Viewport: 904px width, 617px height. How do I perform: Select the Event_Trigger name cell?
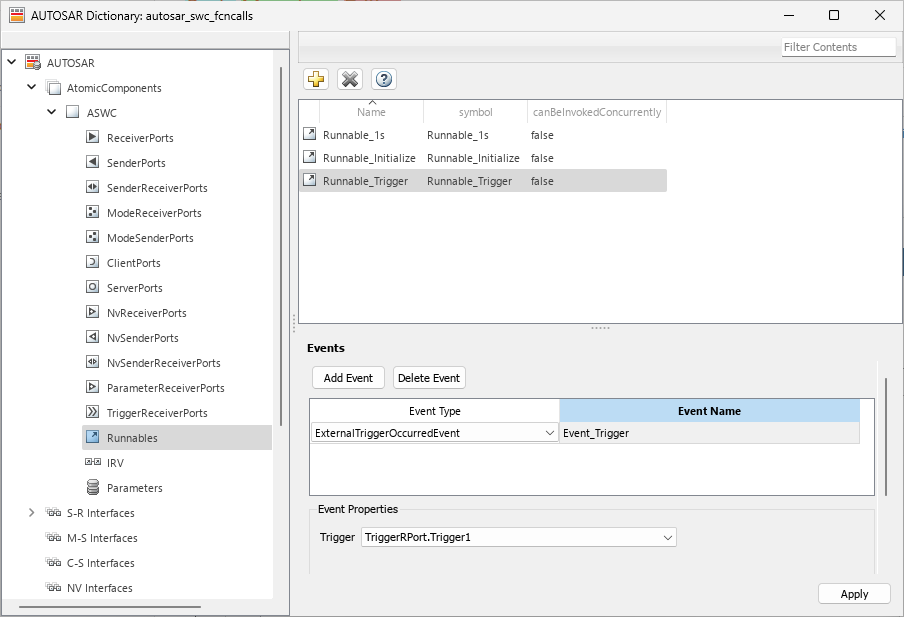click(709, 433)
